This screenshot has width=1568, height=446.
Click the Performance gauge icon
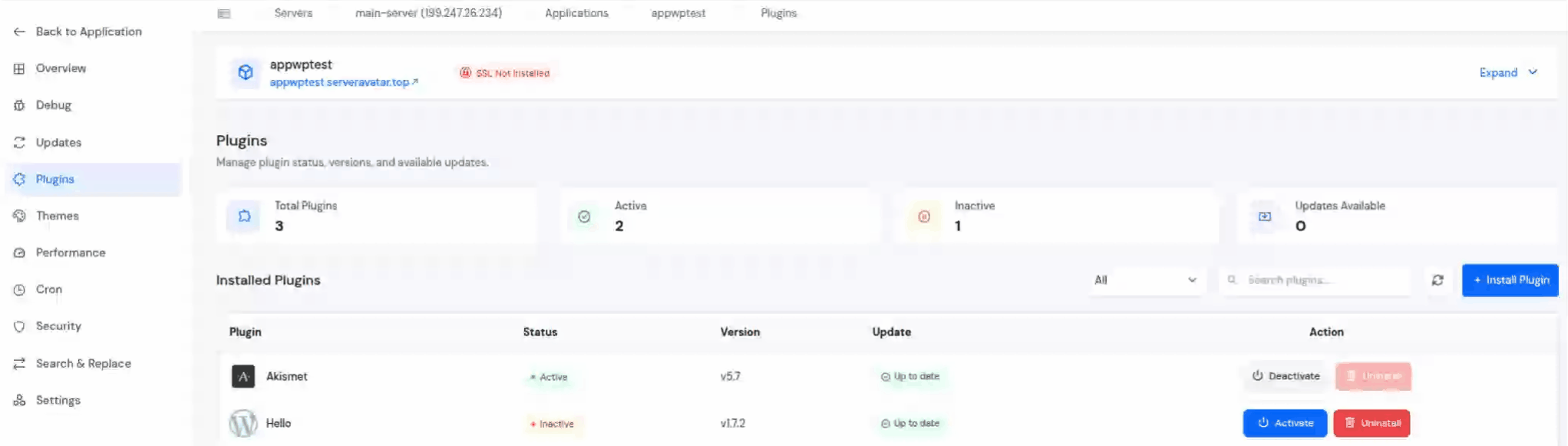coord(19,253)
